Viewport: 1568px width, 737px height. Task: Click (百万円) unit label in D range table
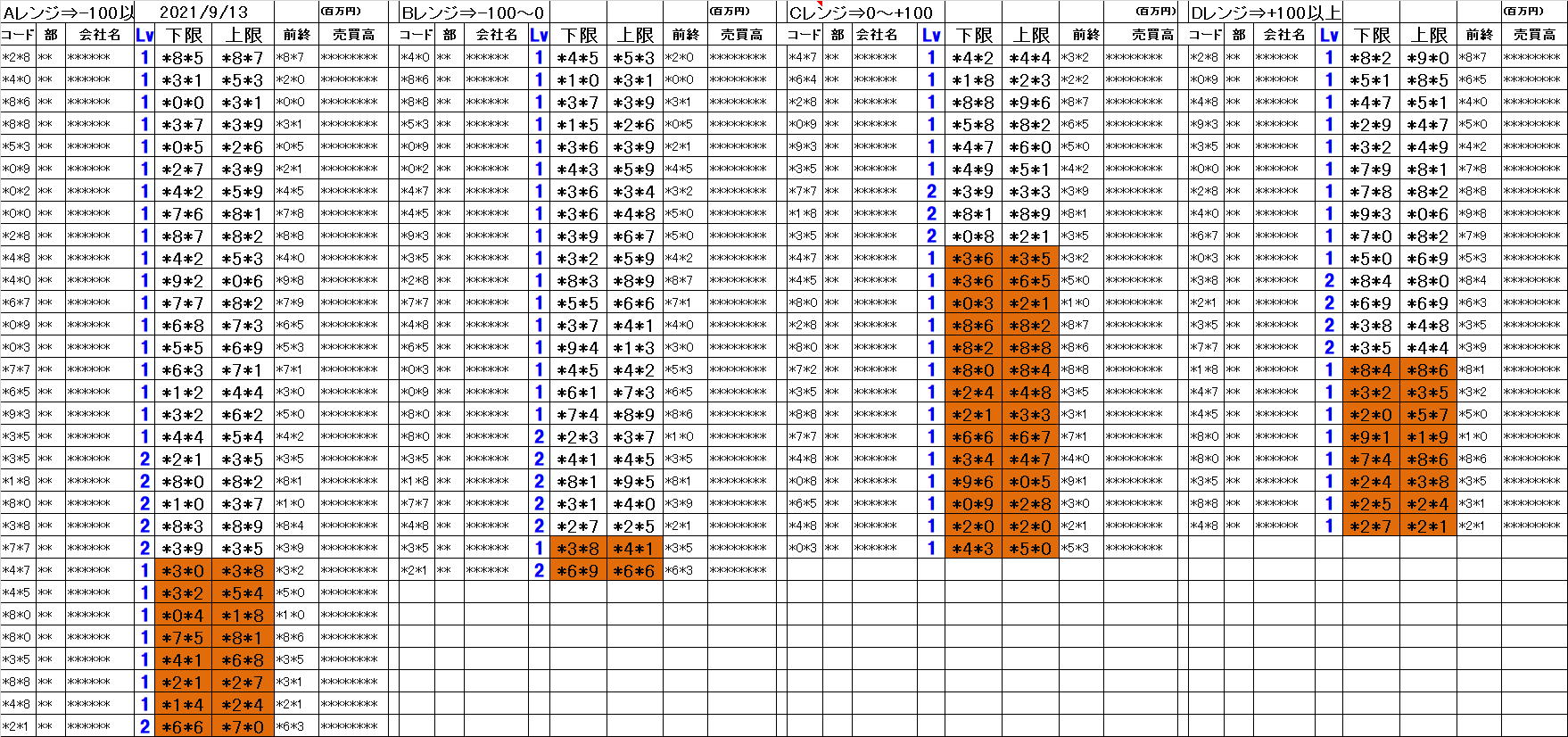(x=1523, y=11)
